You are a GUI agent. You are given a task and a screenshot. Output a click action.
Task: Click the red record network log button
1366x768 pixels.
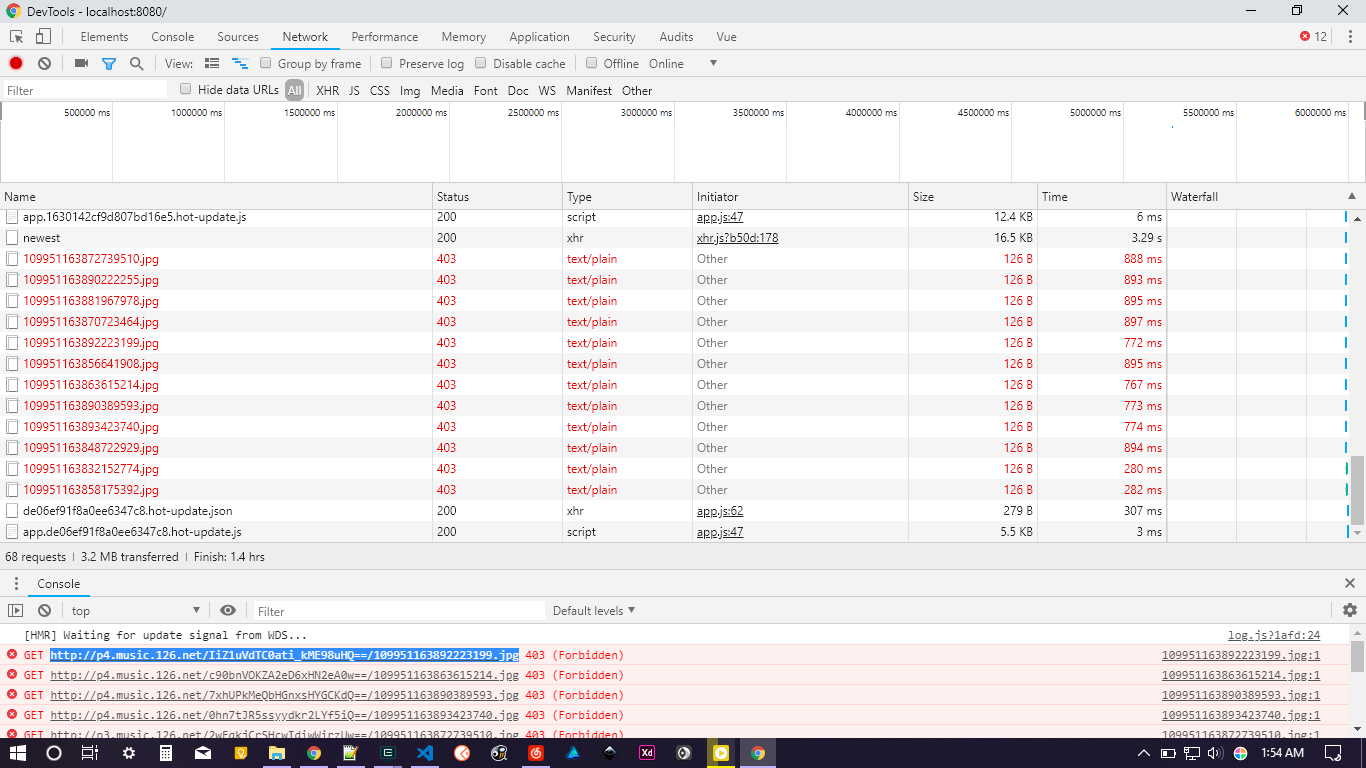coord(16,63)
